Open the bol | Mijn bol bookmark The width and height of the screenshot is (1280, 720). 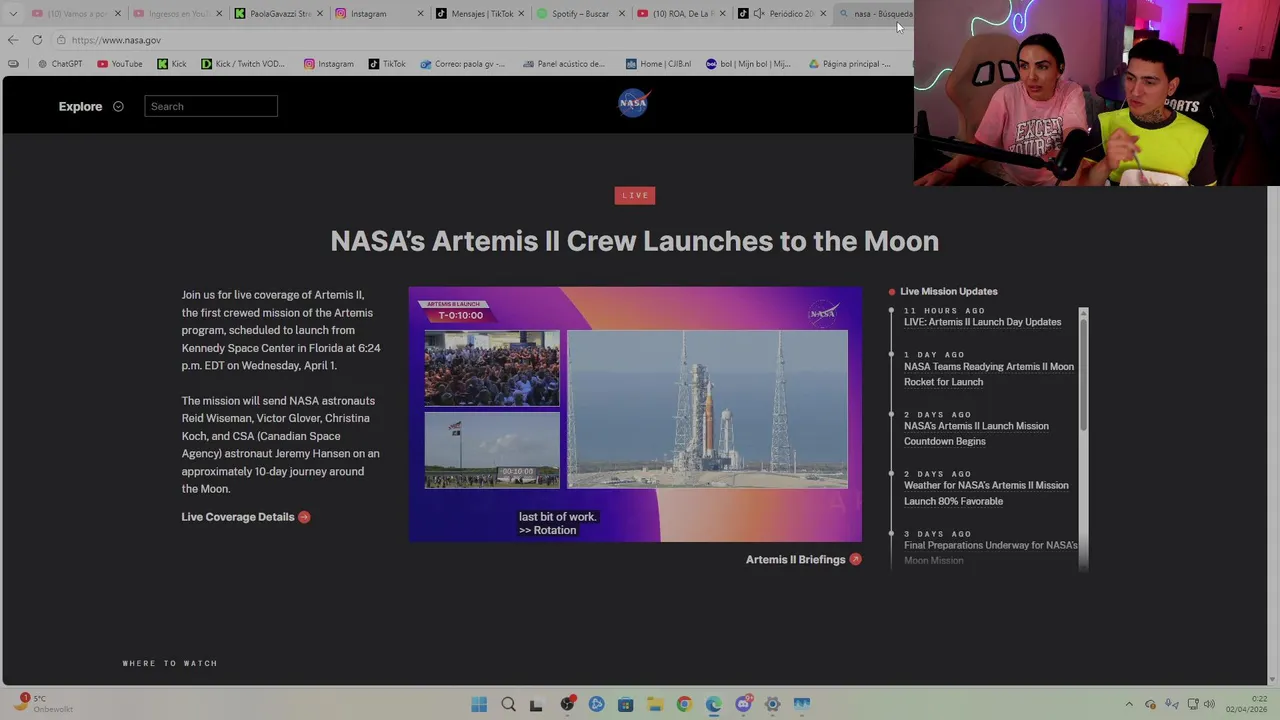coord(748,64)
